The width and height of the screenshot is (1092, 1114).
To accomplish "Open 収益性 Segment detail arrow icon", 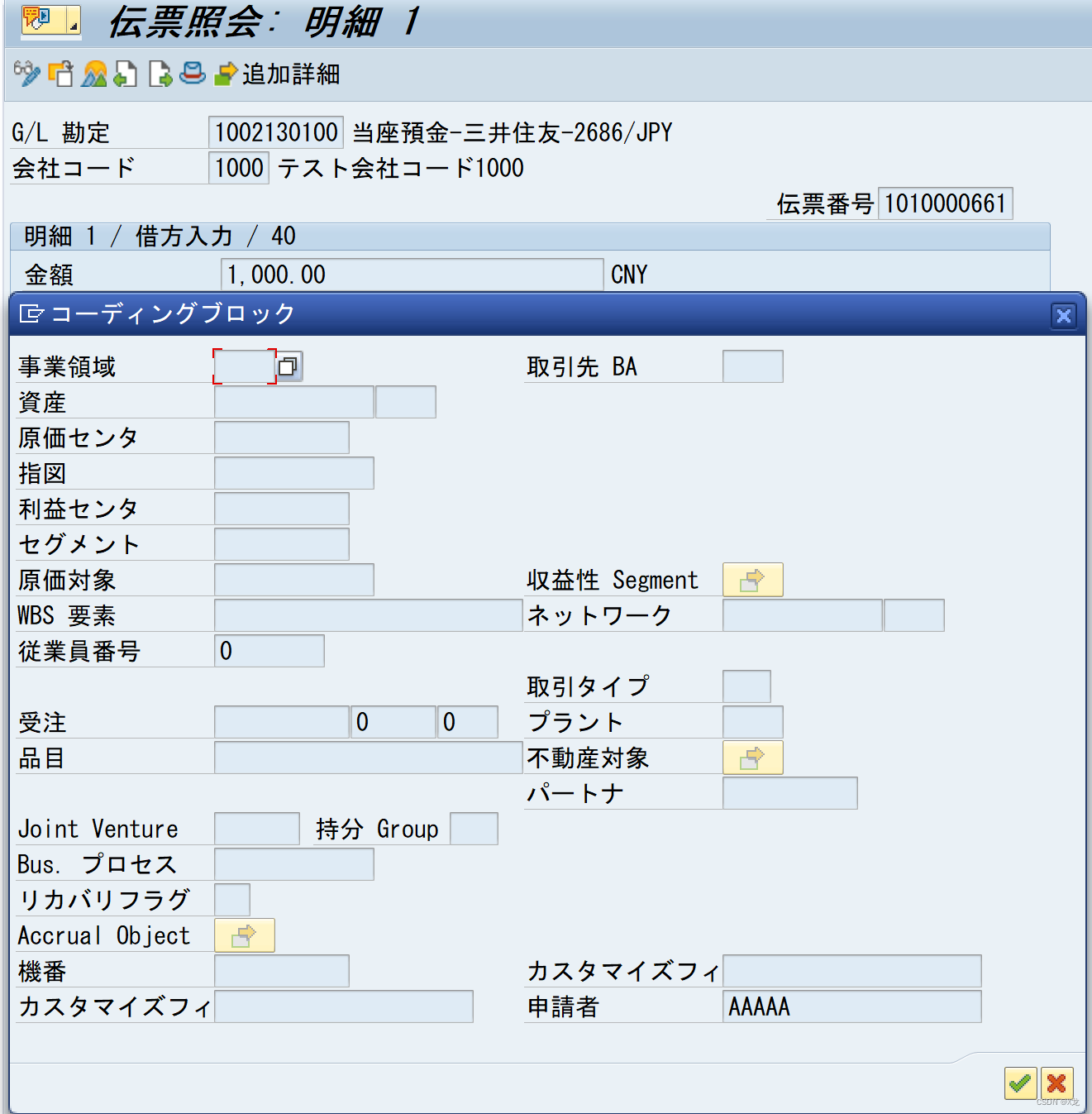I will tap(752, 580).
